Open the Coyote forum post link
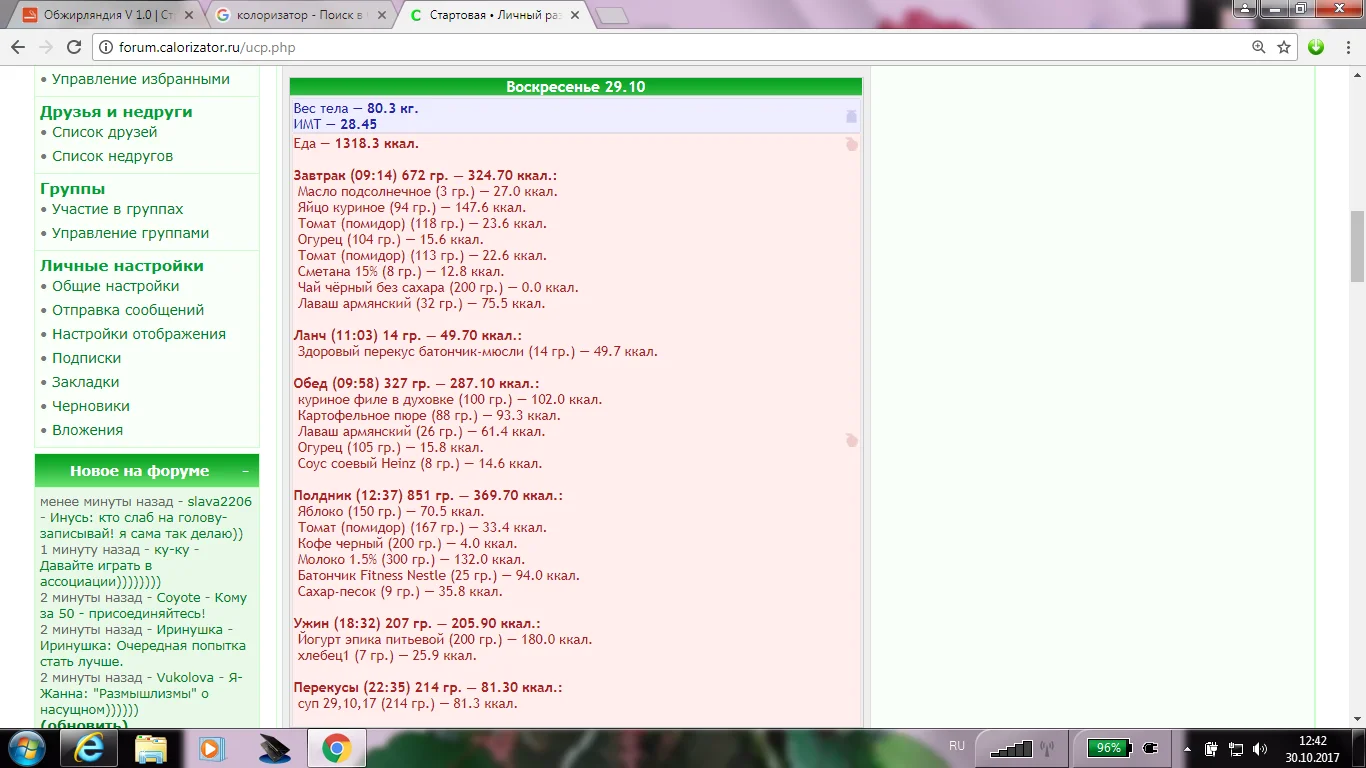 pyautogui.click(x=179, y=597)
